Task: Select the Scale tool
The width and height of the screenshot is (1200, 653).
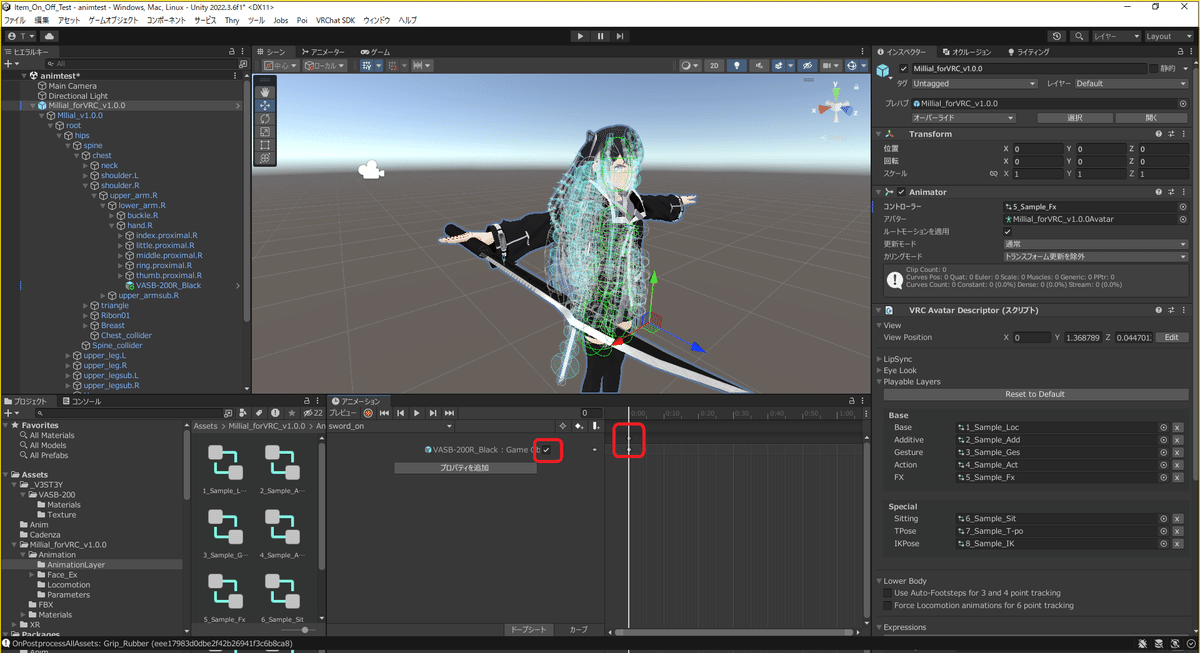Action: 265,131
